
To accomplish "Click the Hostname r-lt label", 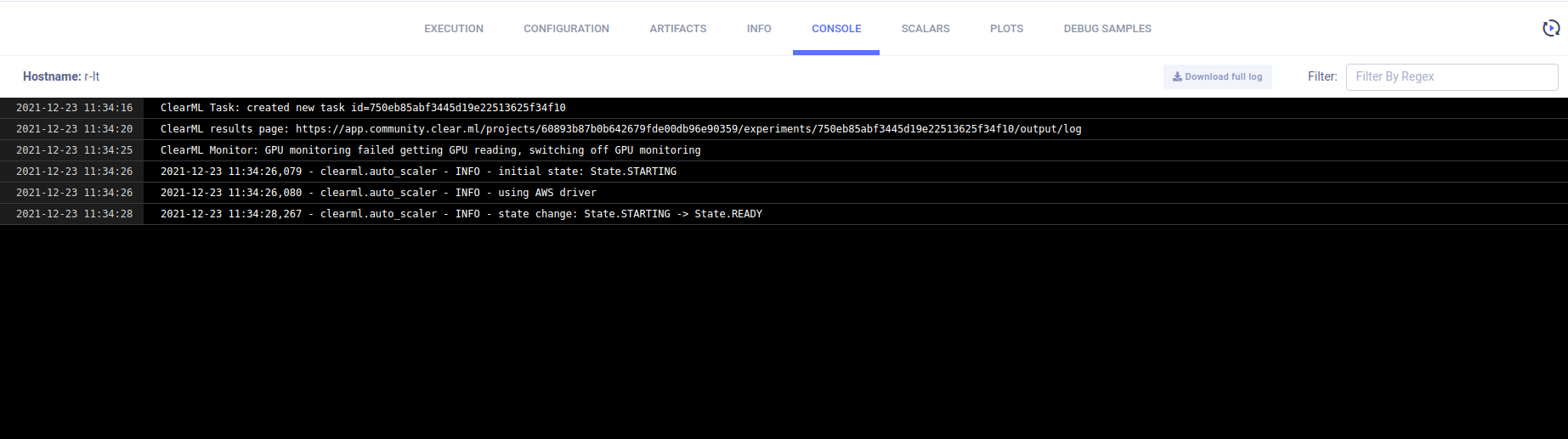I will [x=61, y=76].
